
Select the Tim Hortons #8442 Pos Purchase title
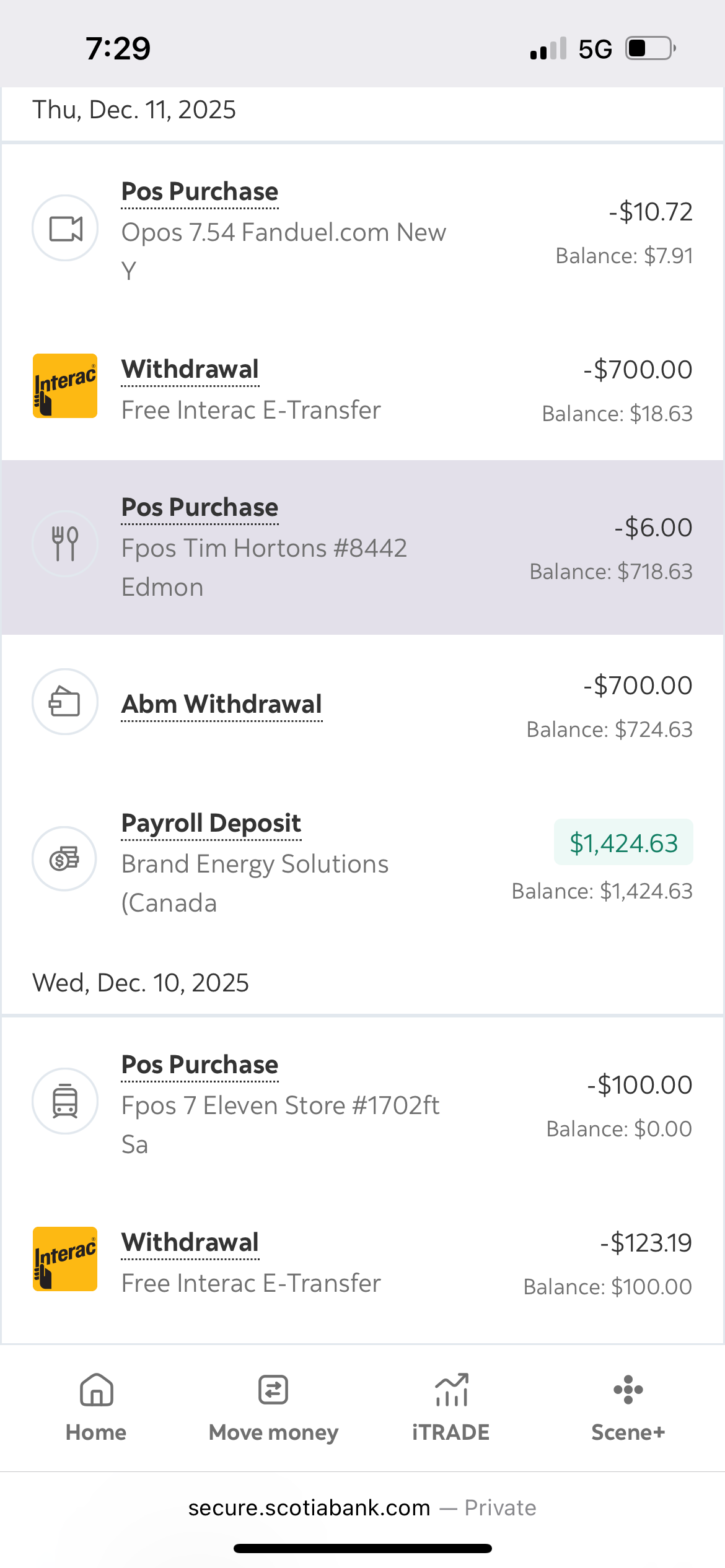click(200, 508)
